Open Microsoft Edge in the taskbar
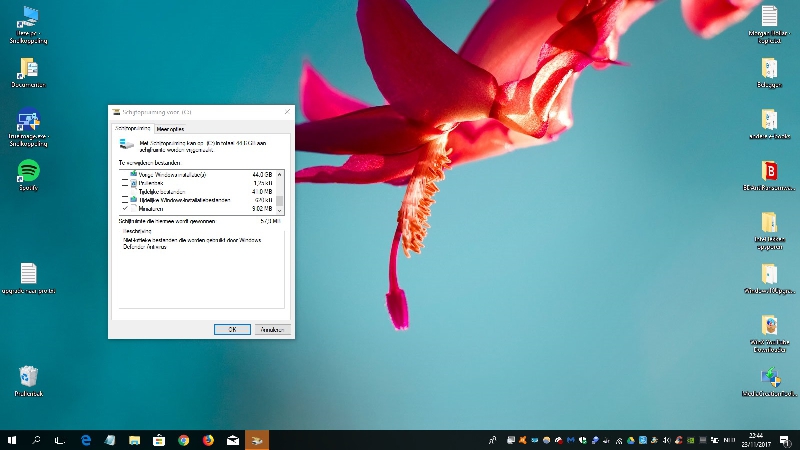 point(87,440)
